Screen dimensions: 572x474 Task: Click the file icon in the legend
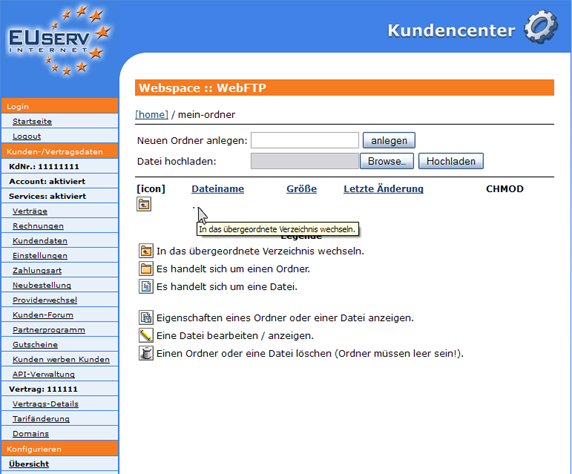point(146,287)
